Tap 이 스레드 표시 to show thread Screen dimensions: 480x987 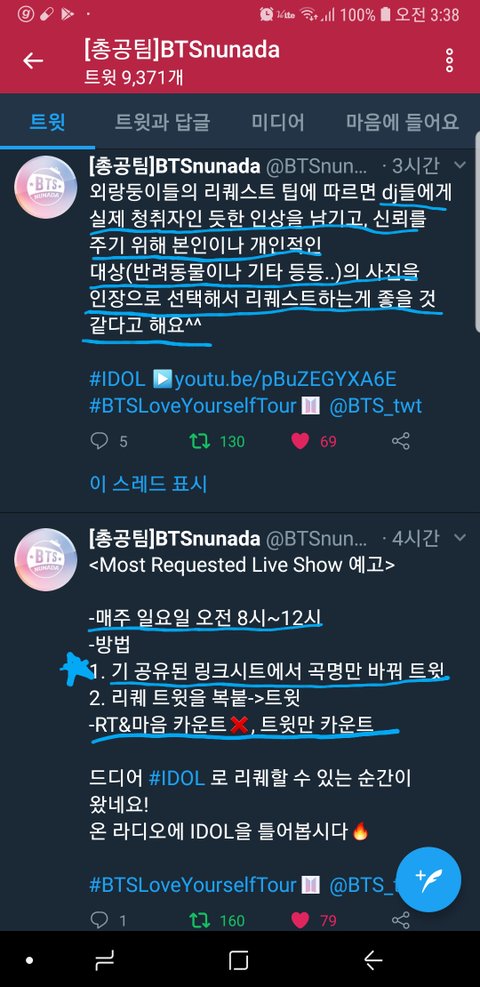[148, 483]
